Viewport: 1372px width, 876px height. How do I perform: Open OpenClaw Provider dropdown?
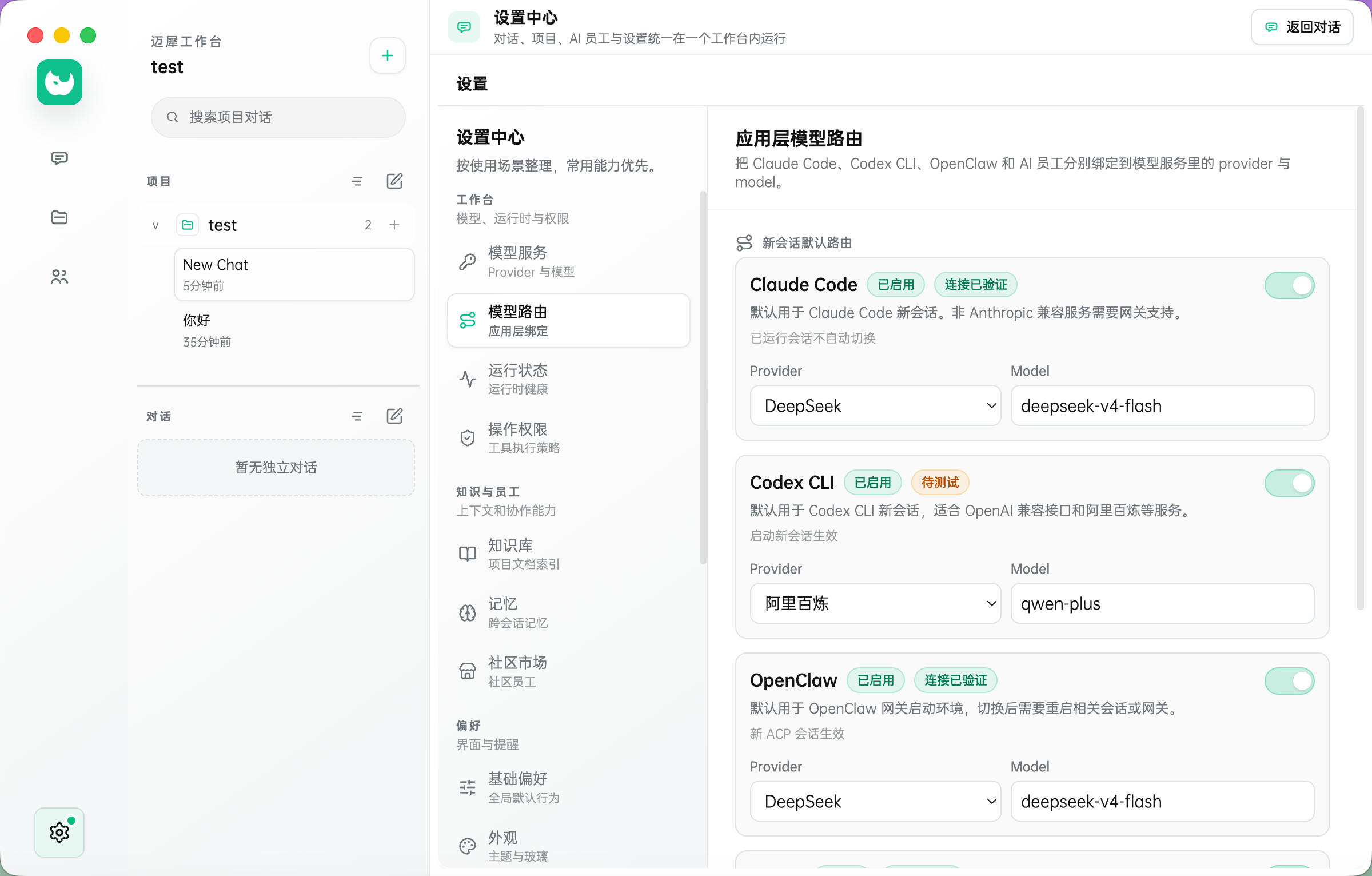click(875, 801)
